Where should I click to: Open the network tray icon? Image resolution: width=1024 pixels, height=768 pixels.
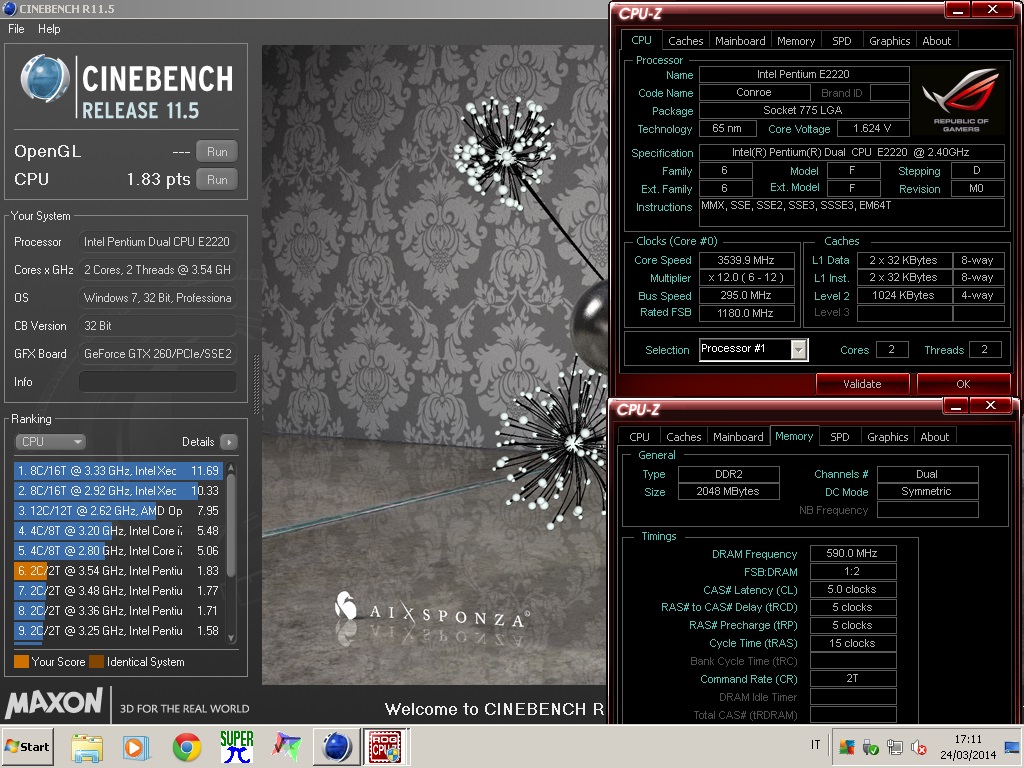click(x=894, y=747)
